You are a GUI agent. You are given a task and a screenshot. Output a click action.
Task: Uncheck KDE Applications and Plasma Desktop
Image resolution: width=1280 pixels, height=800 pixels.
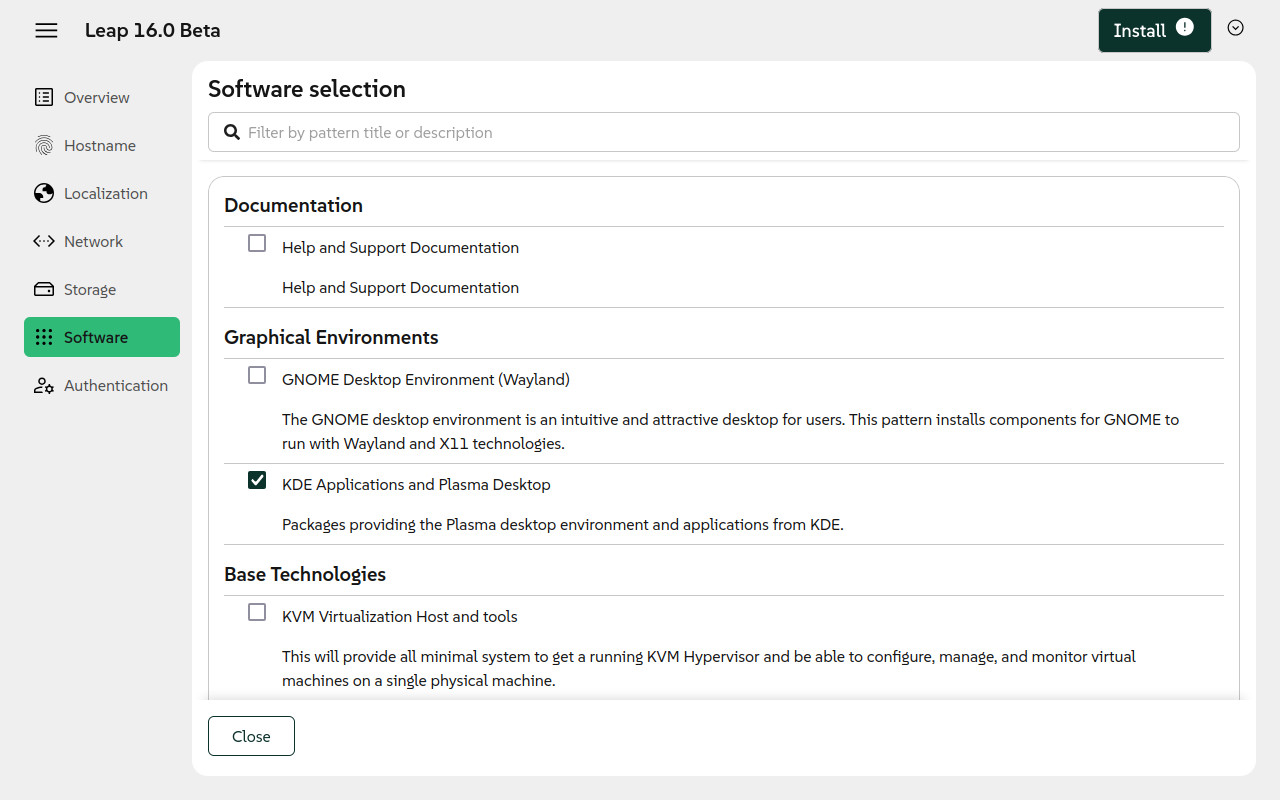(x=257, y=480)
